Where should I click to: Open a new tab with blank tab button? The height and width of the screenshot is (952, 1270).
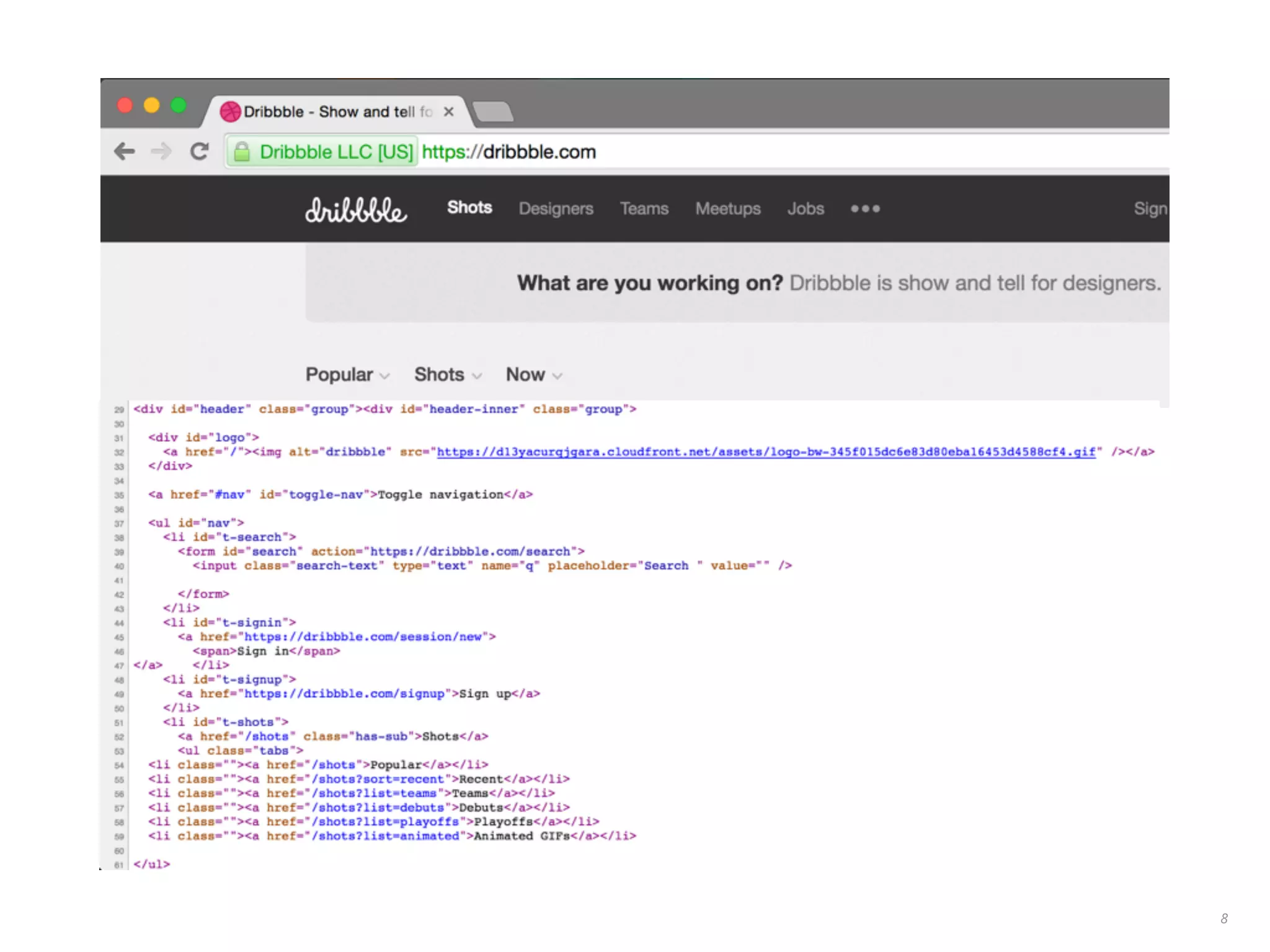(x=493, y=112)
